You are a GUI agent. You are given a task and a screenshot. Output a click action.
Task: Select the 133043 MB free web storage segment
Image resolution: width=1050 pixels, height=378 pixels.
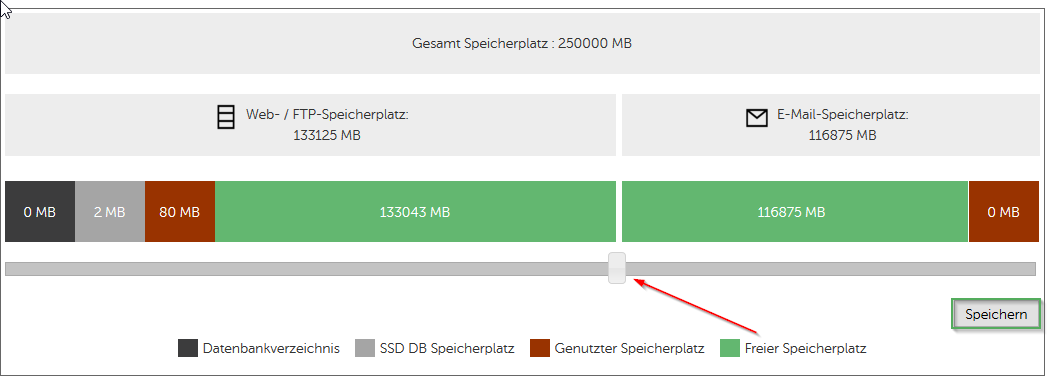(x=415, y=212)
